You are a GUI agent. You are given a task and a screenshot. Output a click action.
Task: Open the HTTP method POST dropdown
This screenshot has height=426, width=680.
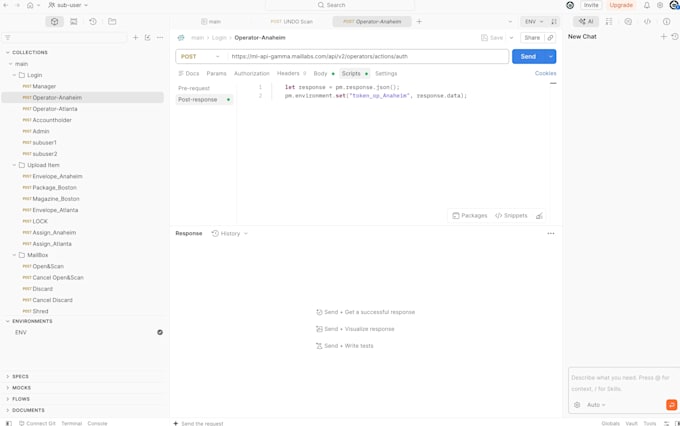click(x=200, y=56)
